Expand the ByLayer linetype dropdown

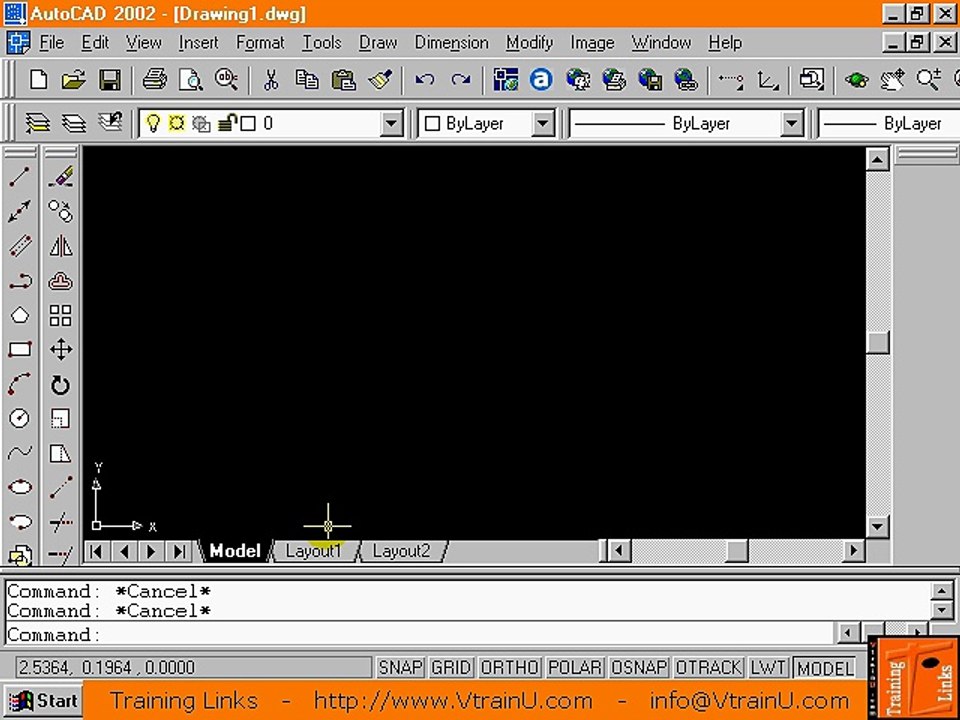pyautogui.click(x=791, y=124)
